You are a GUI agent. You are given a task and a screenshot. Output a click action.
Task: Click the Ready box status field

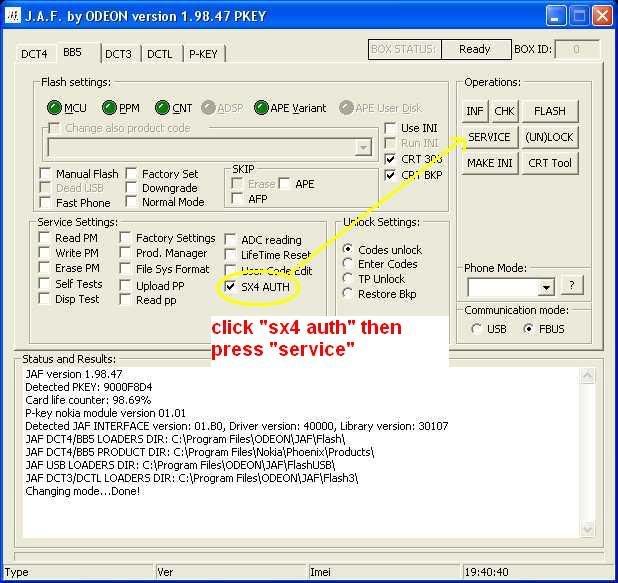point(476,49)
